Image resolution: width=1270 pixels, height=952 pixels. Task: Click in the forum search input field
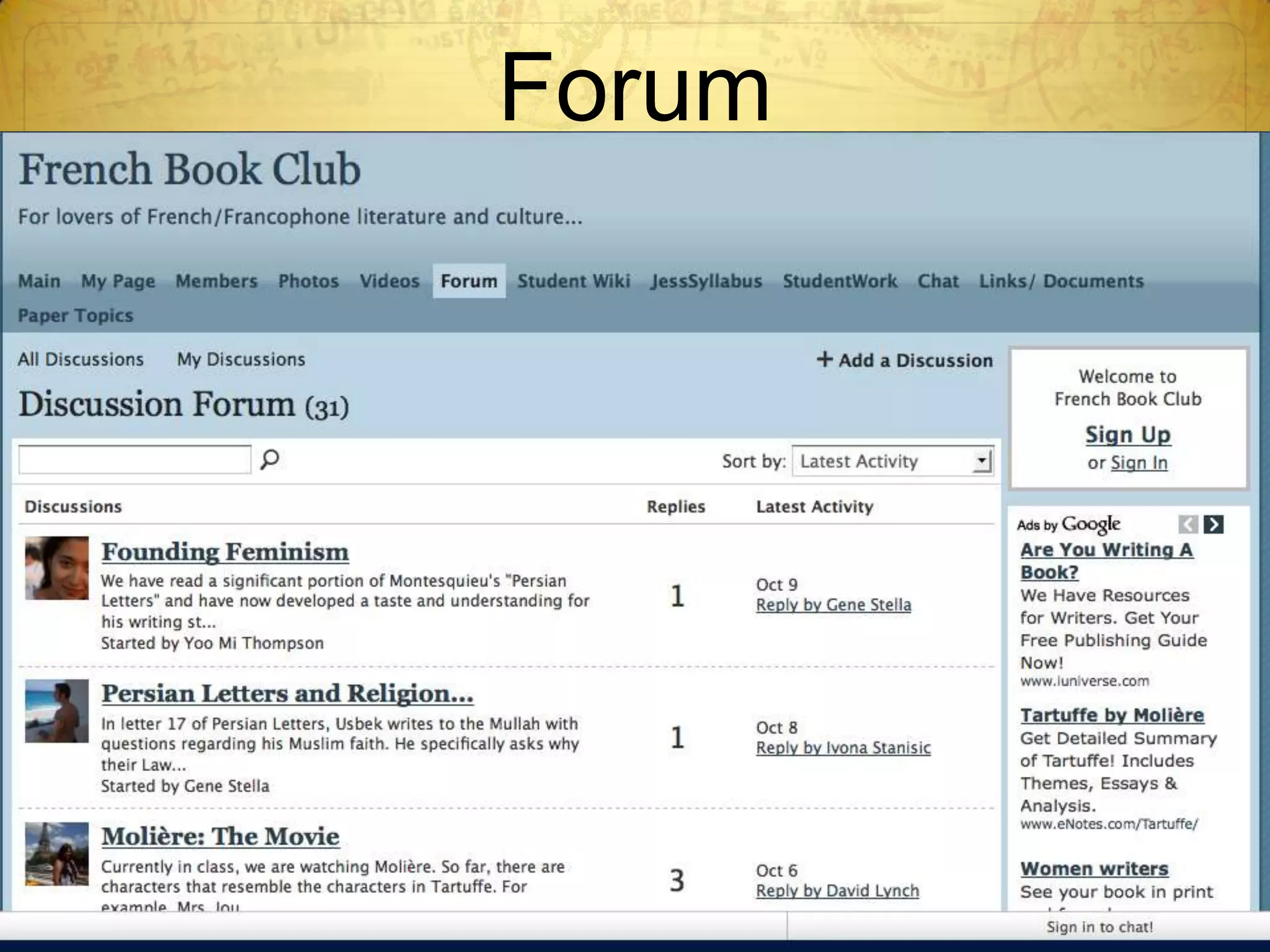135,460
